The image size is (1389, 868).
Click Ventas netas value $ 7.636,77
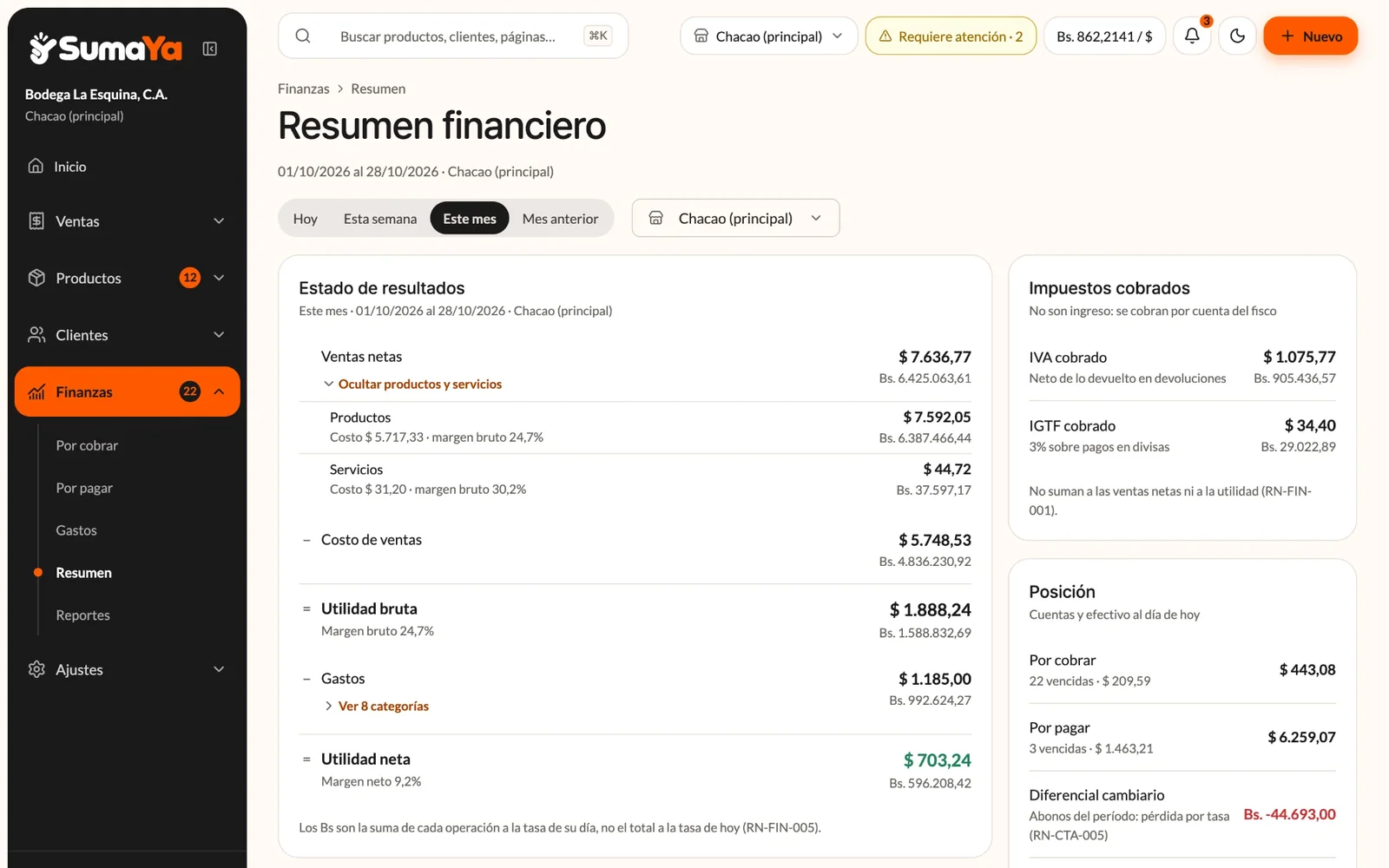click(x=934, y=357)
